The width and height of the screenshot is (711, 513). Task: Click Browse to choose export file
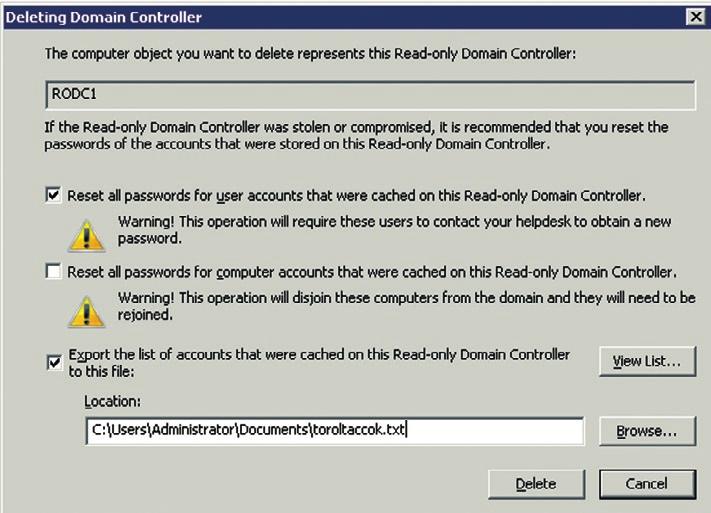coord(647,431)
